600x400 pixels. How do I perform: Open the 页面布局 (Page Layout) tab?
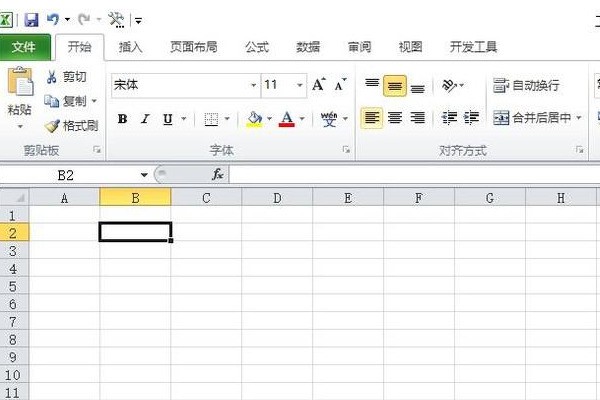(194, 47)
